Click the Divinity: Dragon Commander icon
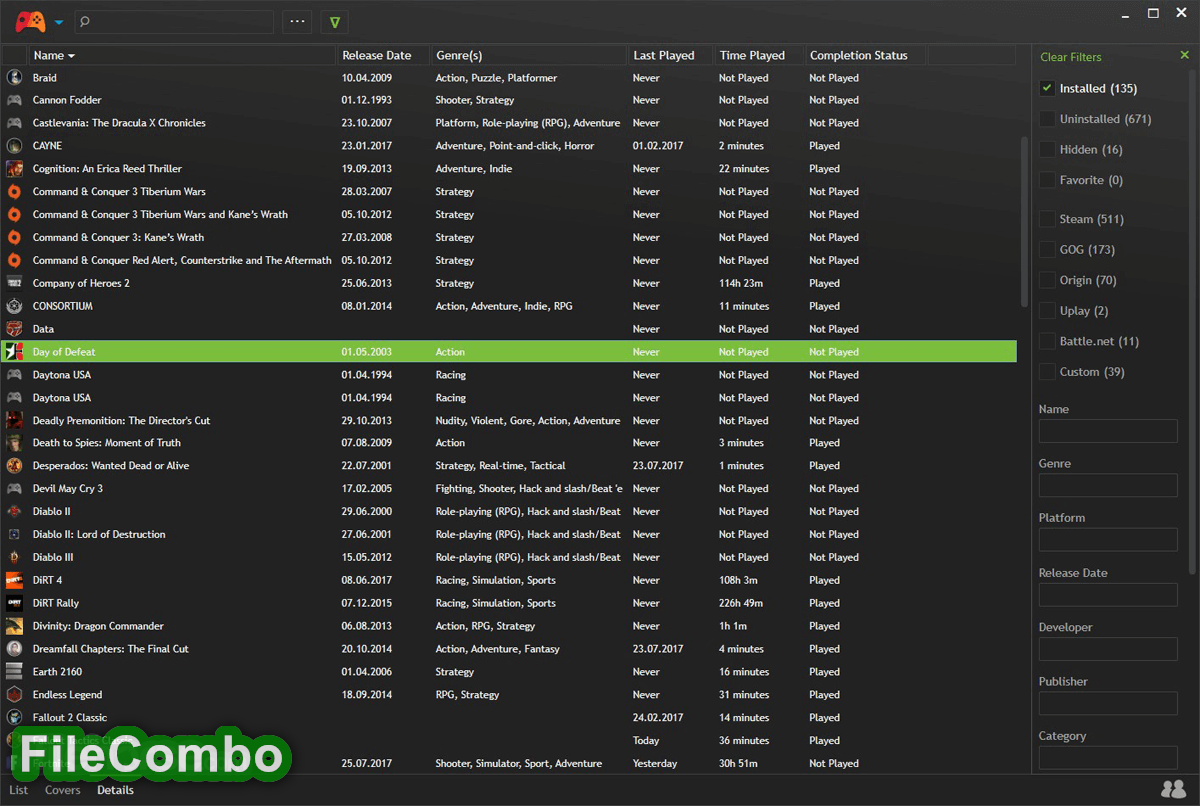This screenshot has width=1200, height=806. [14, 626]
